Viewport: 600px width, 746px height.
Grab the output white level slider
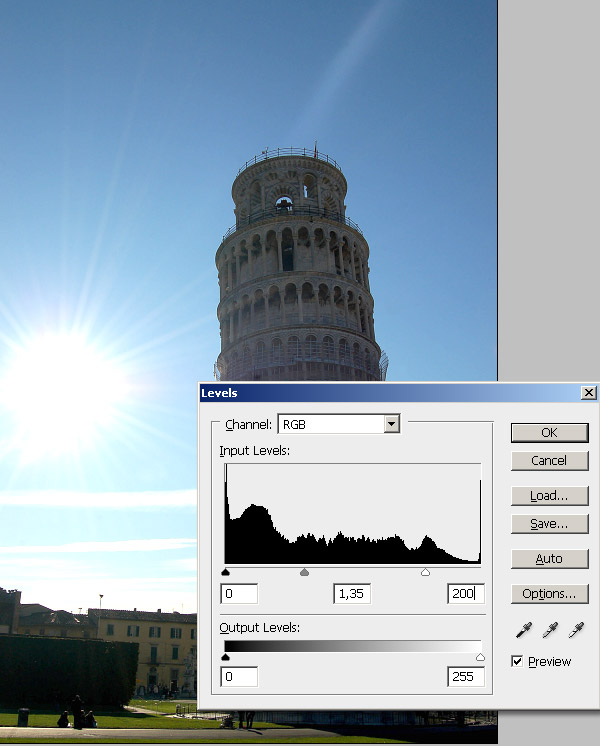(480, 657)
